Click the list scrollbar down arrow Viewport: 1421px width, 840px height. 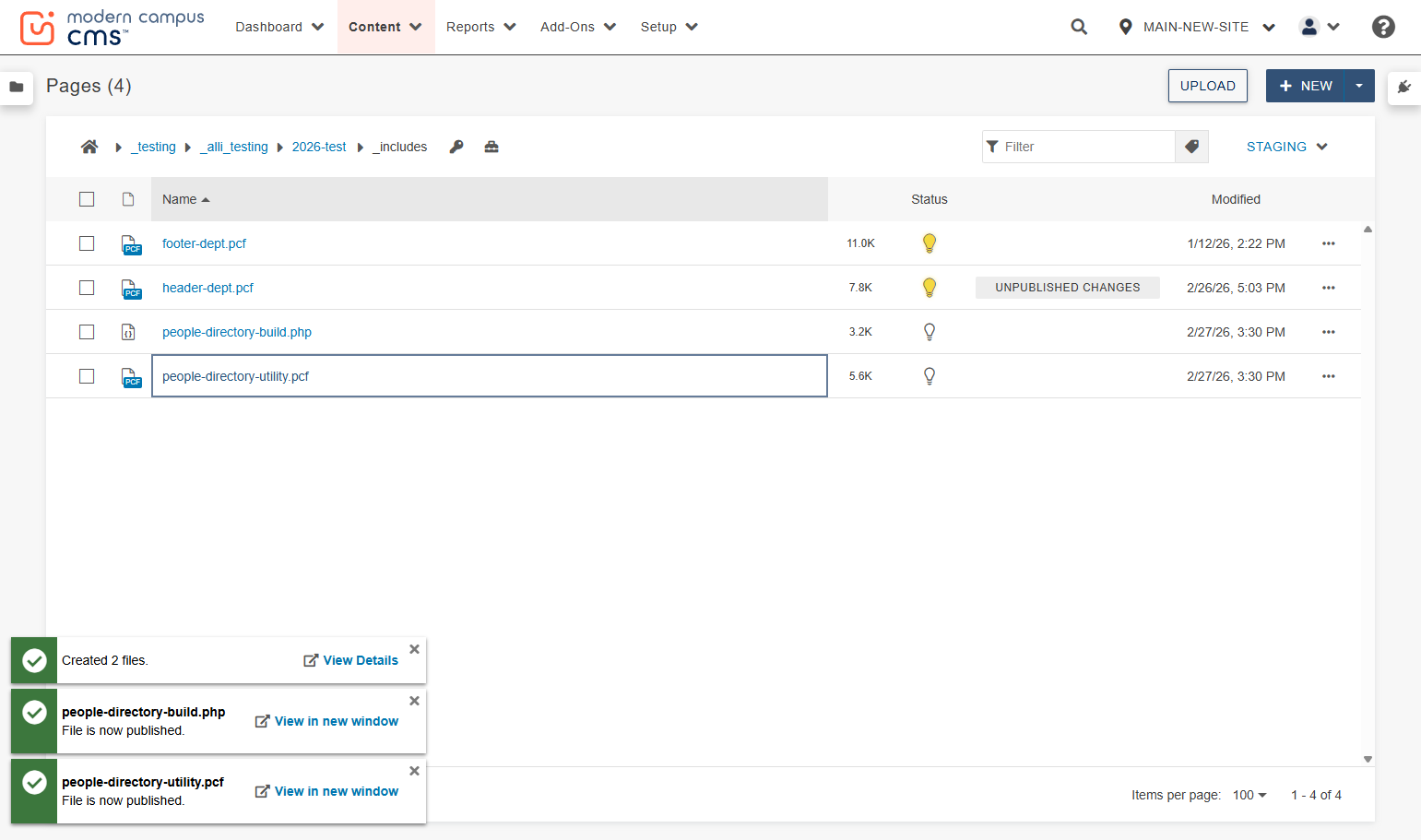click(x=1368, y=760)
